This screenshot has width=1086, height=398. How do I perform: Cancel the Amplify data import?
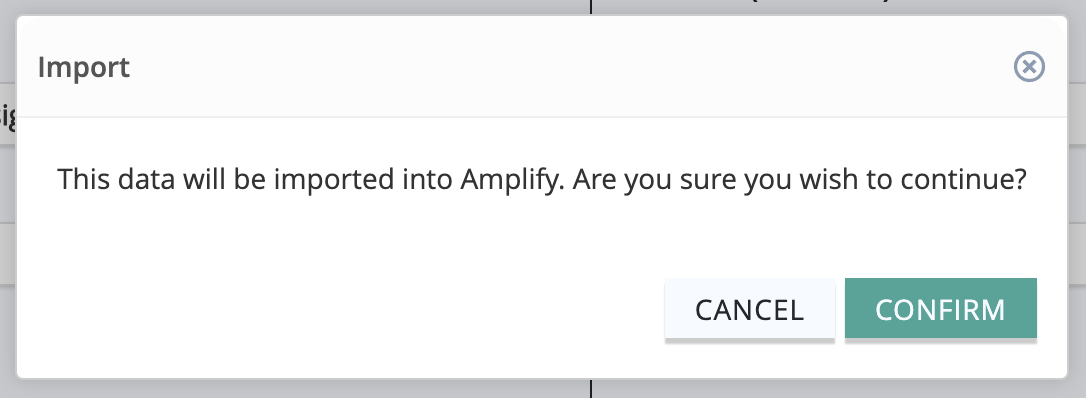pos(749,308)
